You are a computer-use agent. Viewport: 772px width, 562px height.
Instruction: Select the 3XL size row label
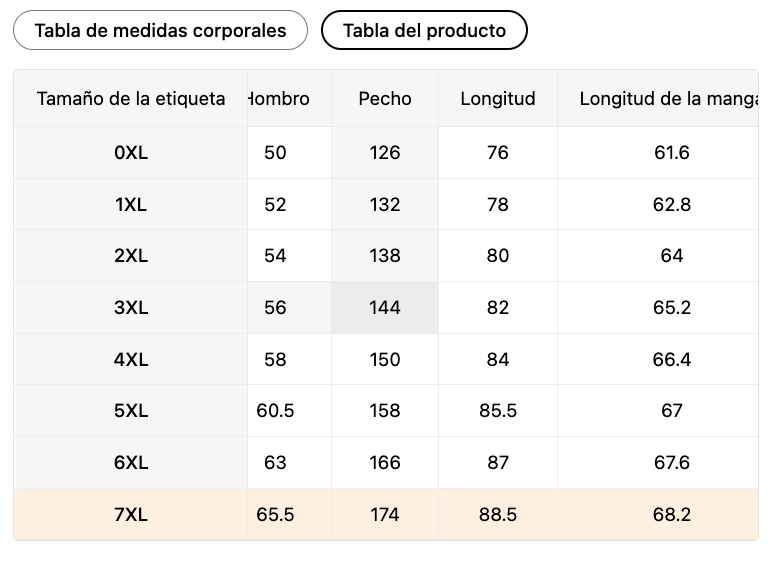coord(131,308)
